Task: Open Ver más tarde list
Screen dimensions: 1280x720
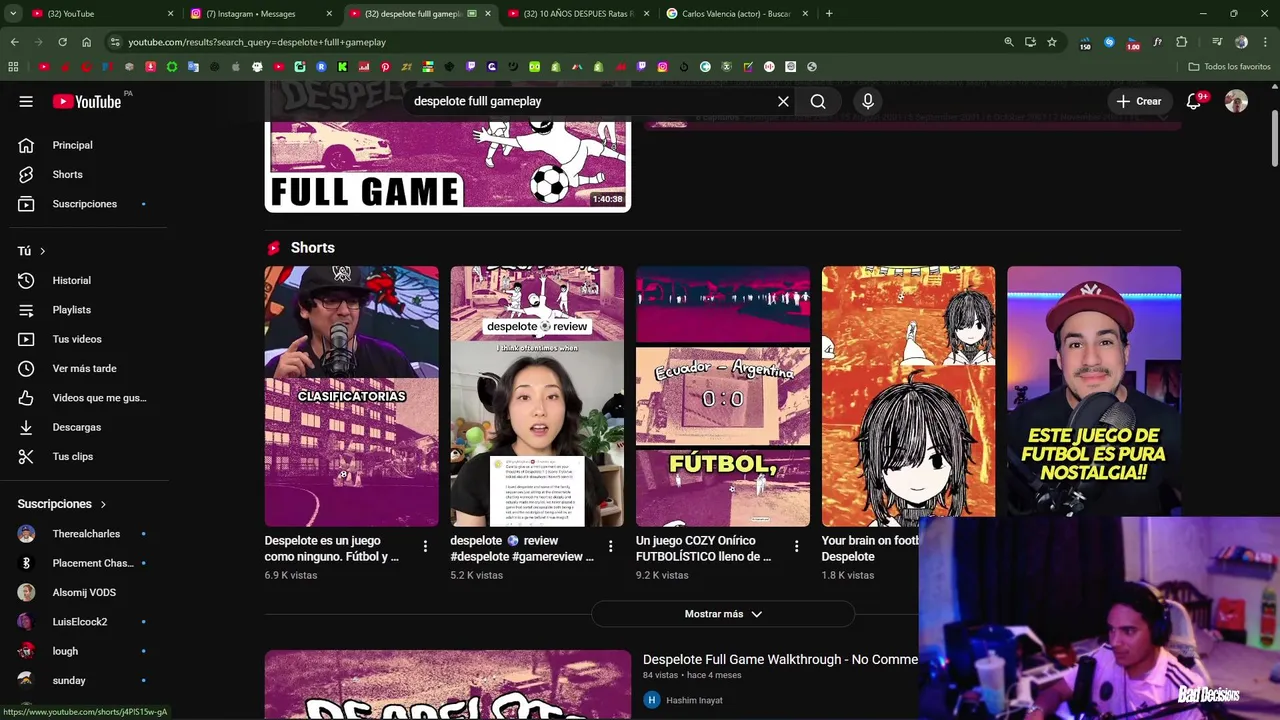Action: pyautogui.click(x=85, y=369)
